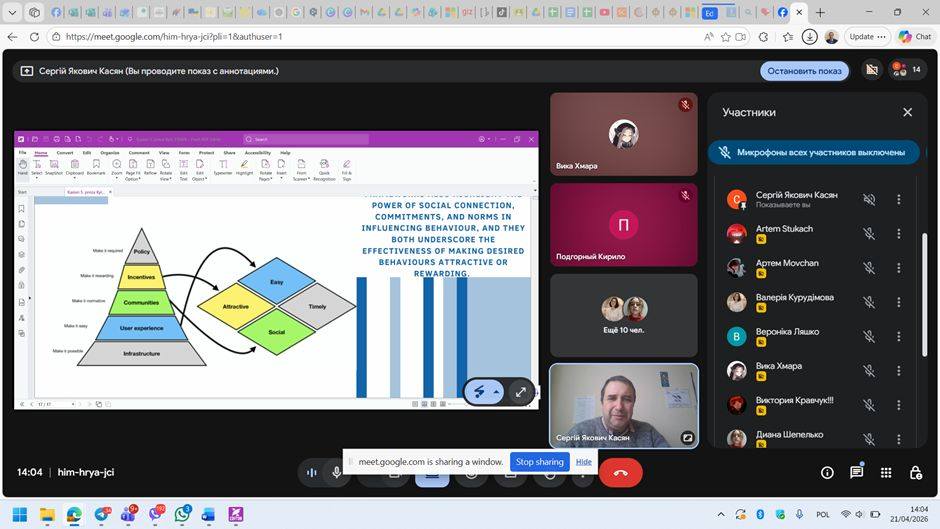Click the annotation tool button on presentation
This screenshot has height=529, width=940.
[x=478, y=392]
